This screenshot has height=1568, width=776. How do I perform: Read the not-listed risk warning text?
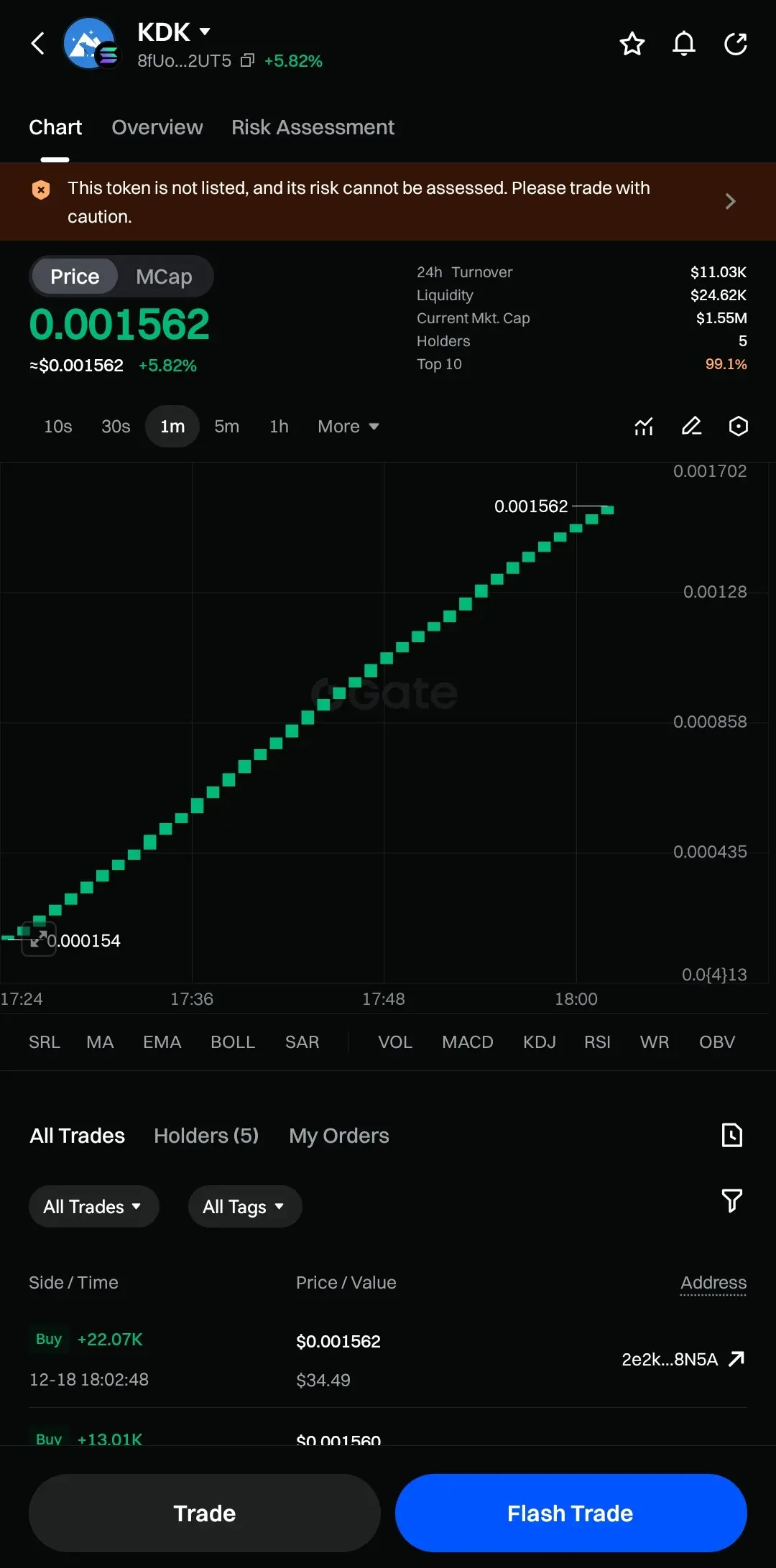pyautogui.click(x=359, y=202)
